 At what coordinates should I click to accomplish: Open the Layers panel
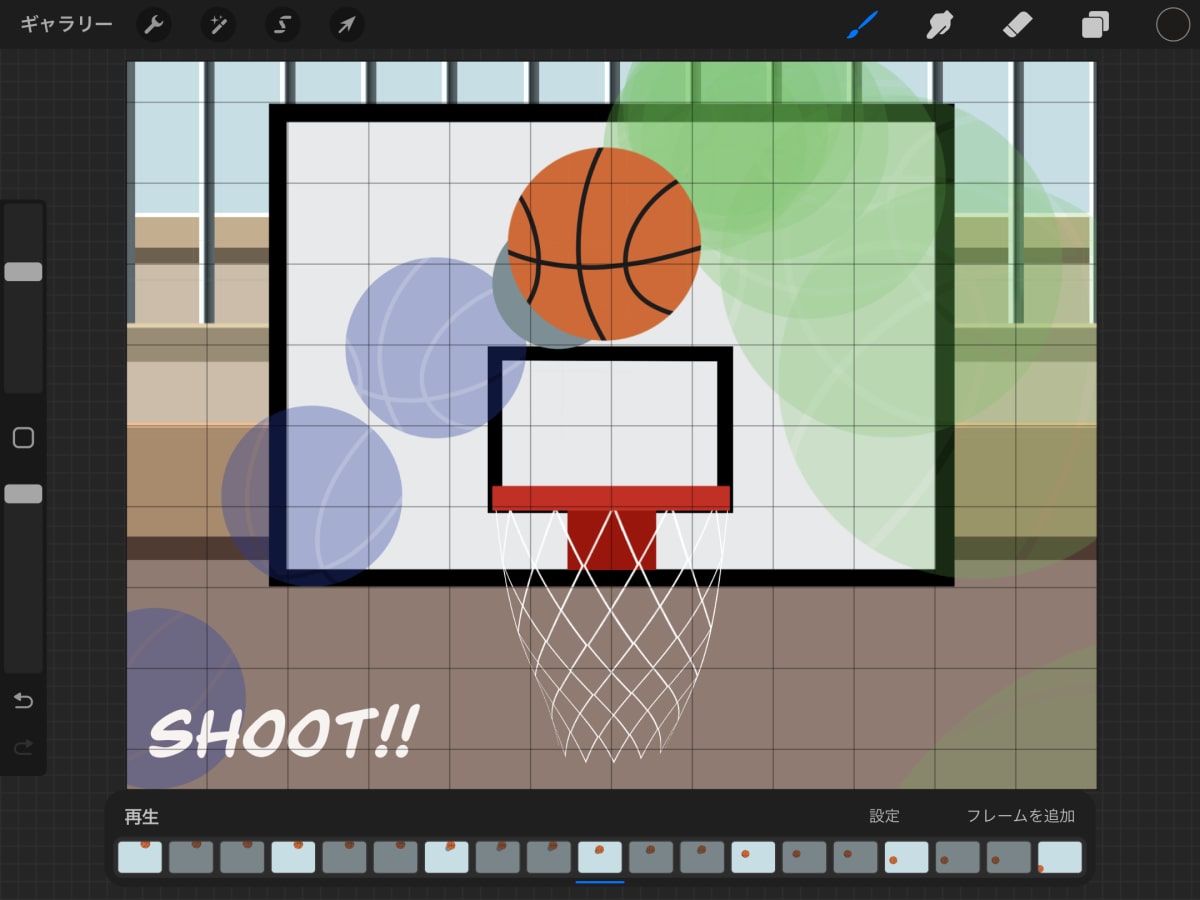1095,25
